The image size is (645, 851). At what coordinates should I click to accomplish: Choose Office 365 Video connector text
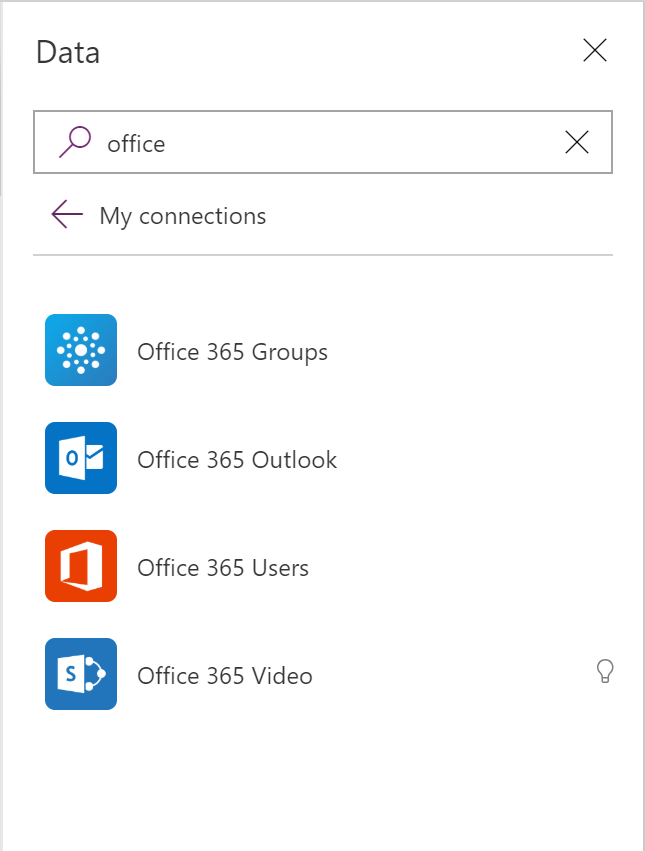click(x=225, y=676)
